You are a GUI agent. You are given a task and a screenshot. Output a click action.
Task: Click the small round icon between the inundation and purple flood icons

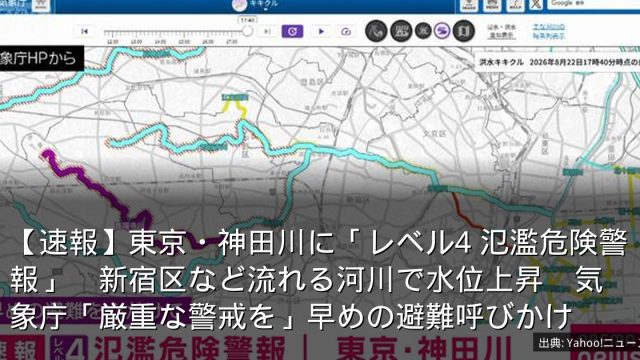click(423, 31)
